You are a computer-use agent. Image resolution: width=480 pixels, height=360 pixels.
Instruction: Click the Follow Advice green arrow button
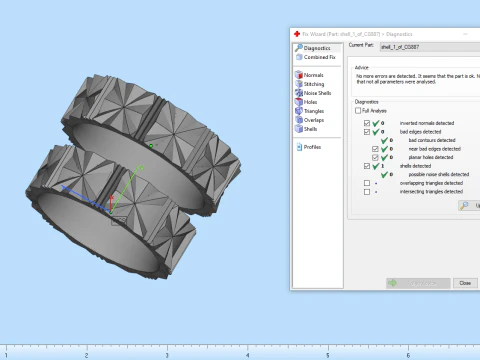point(418,283)
